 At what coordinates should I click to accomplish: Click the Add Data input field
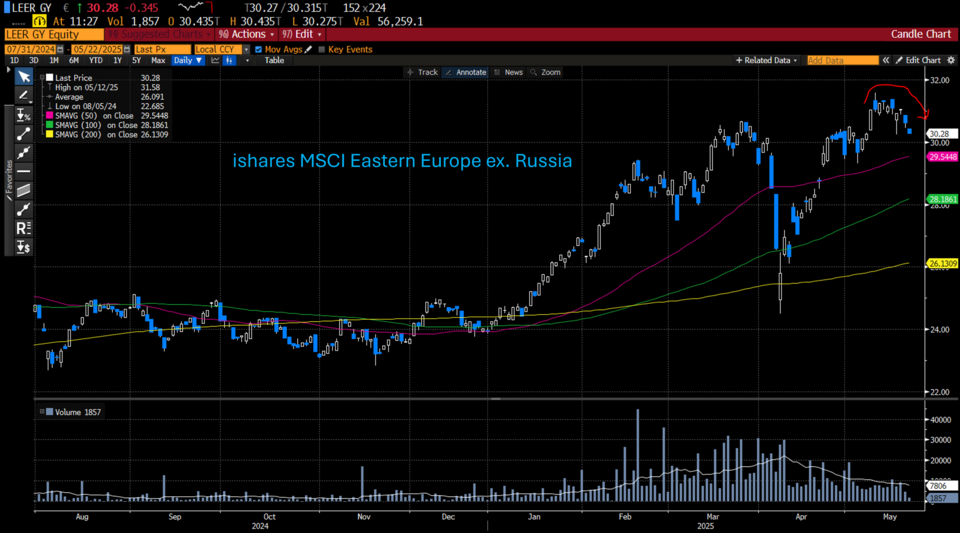pyautogui.click(x=842, y=60)
